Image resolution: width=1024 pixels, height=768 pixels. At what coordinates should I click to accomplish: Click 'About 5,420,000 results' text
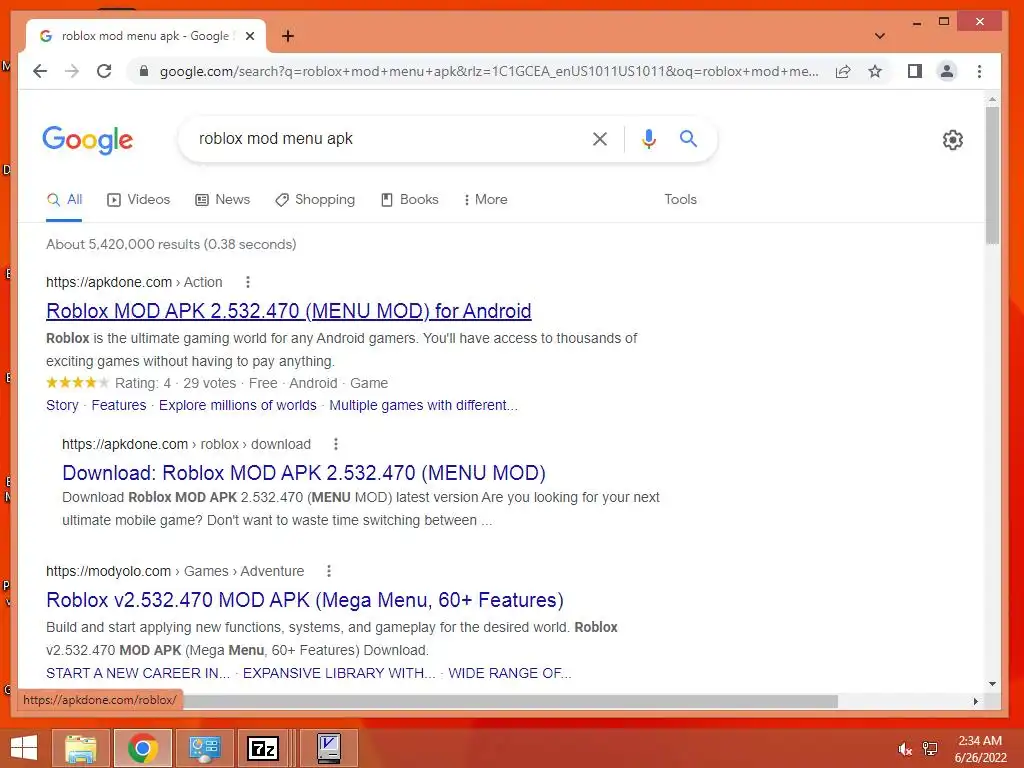[171, 244]
